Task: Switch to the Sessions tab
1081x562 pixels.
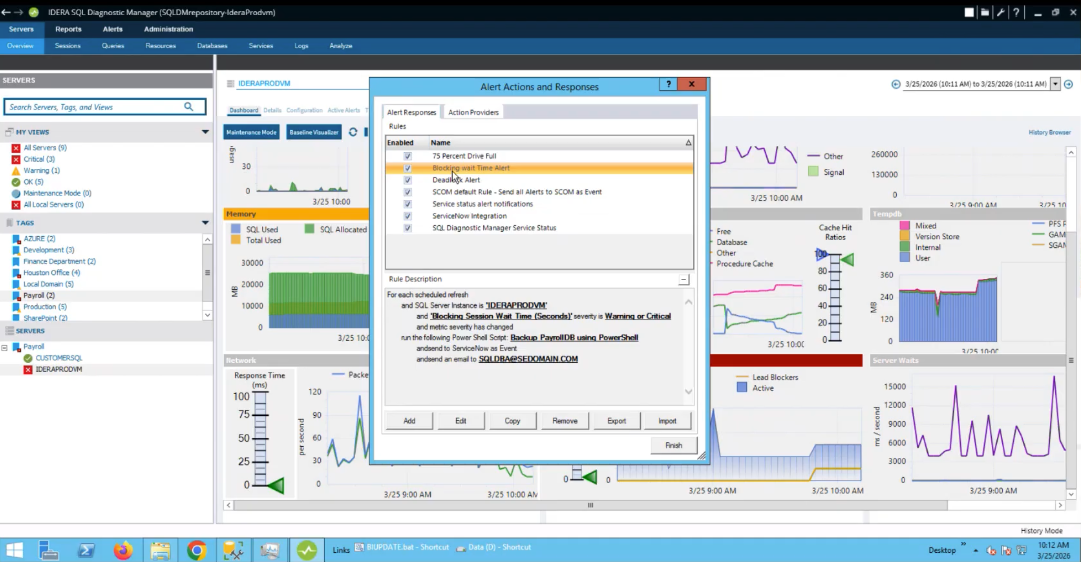Action: tap(68, 46)
